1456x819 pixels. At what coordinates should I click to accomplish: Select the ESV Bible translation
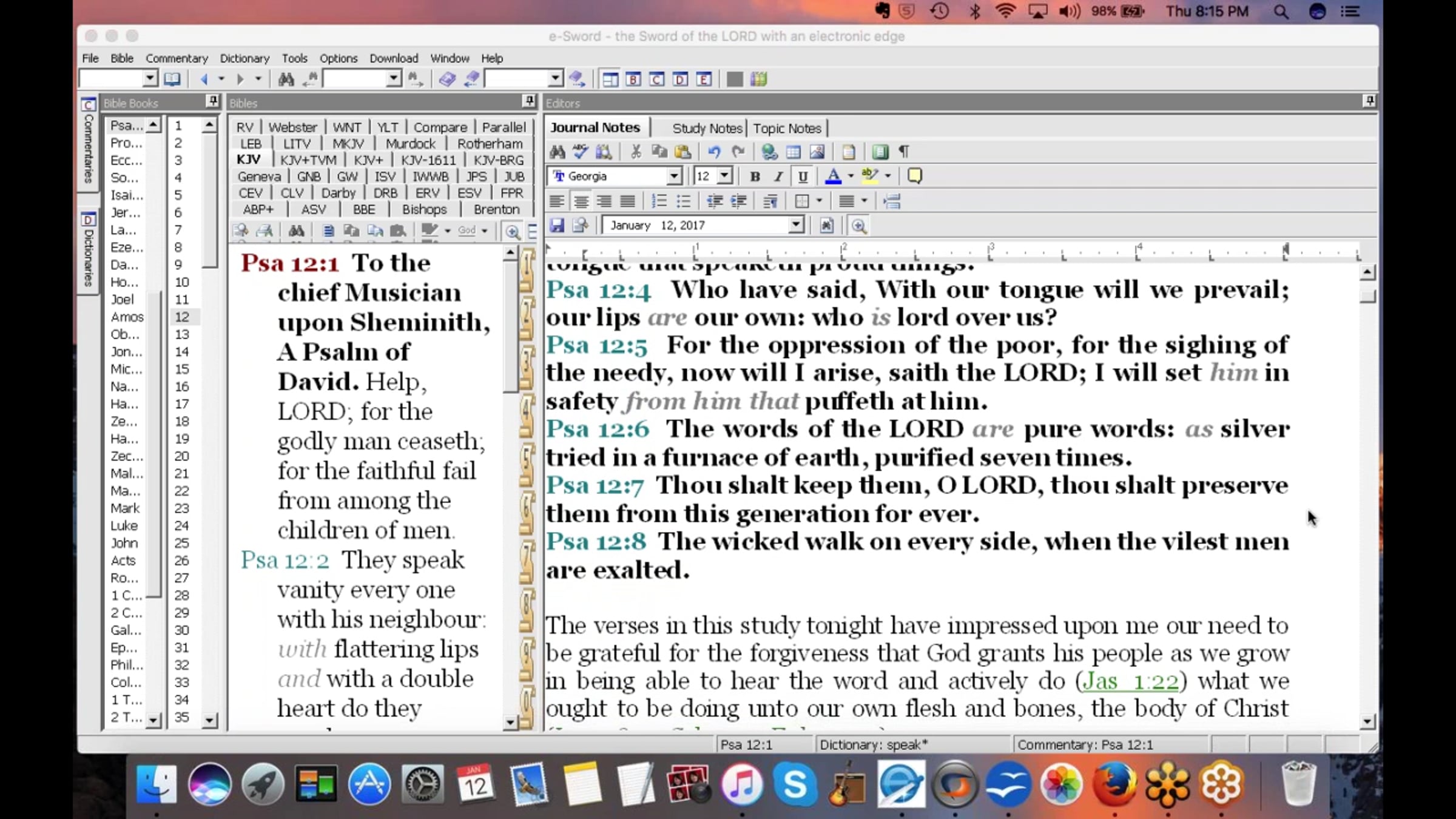pos(469,193)
